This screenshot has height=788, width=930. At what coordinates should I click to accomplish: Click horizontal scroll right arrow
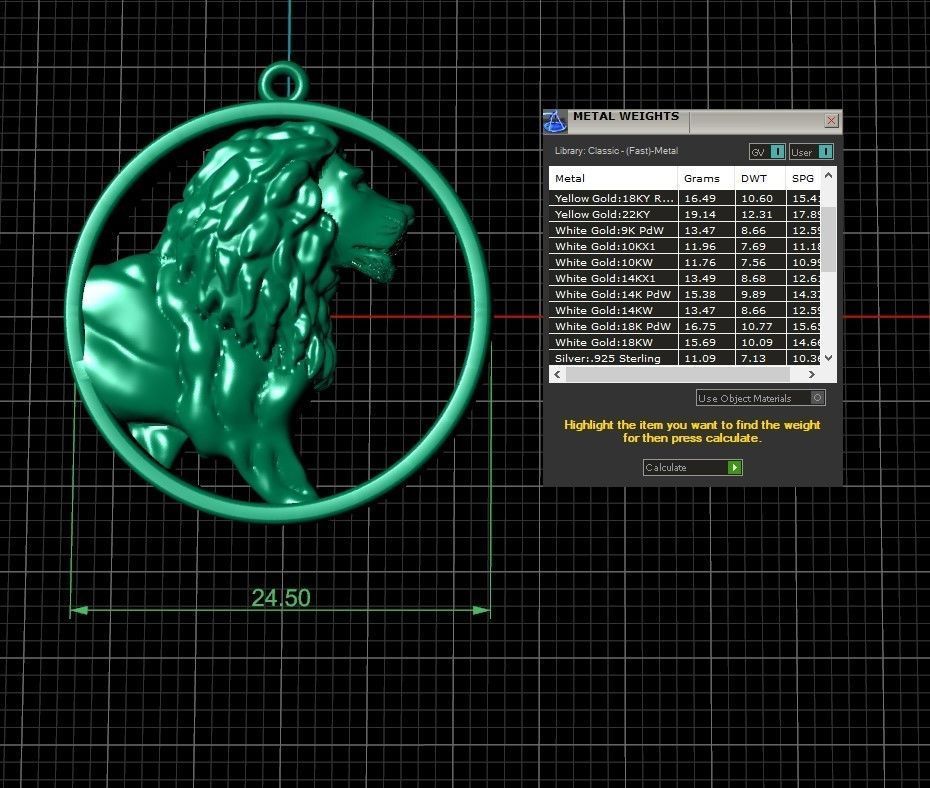811,374
